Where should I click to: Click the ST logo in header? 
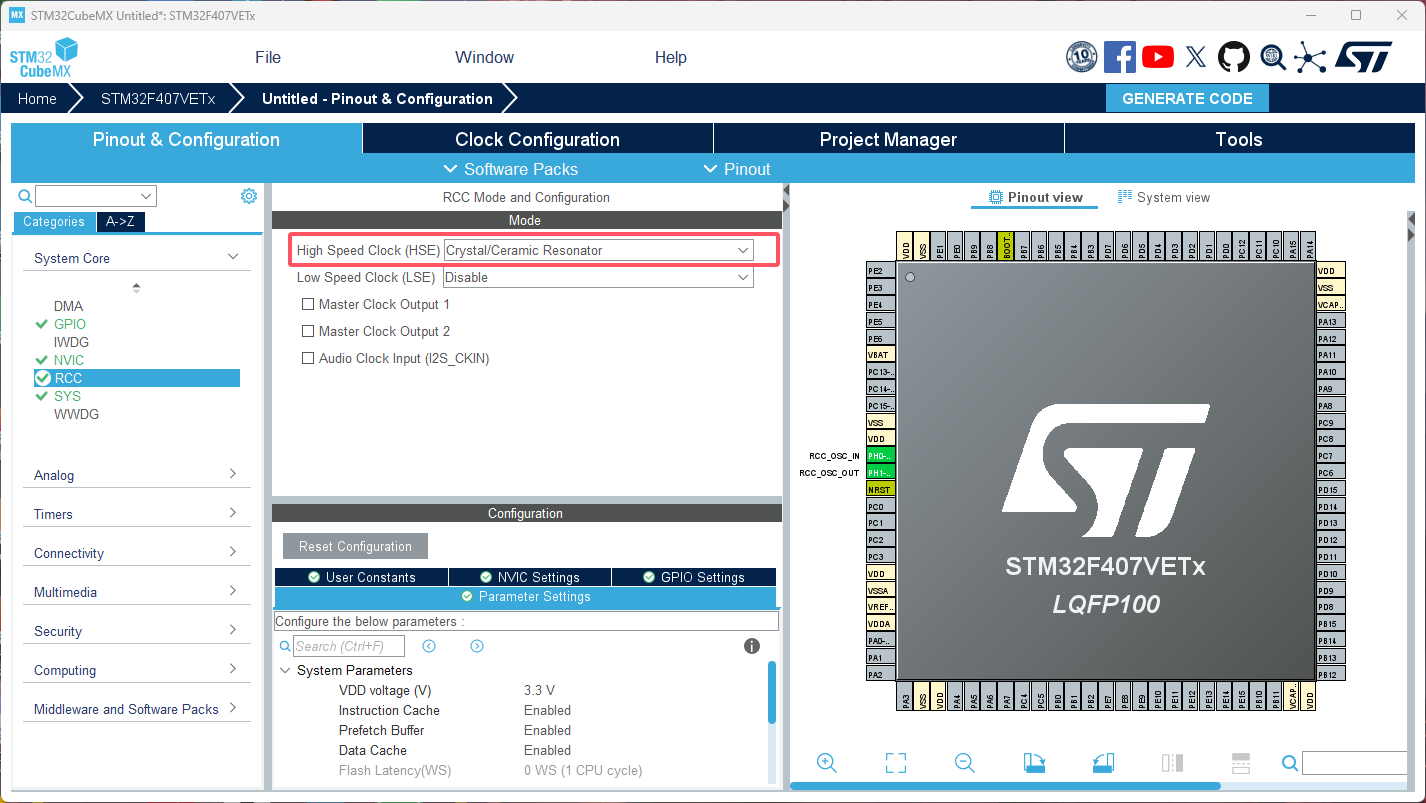(1363, 57)
